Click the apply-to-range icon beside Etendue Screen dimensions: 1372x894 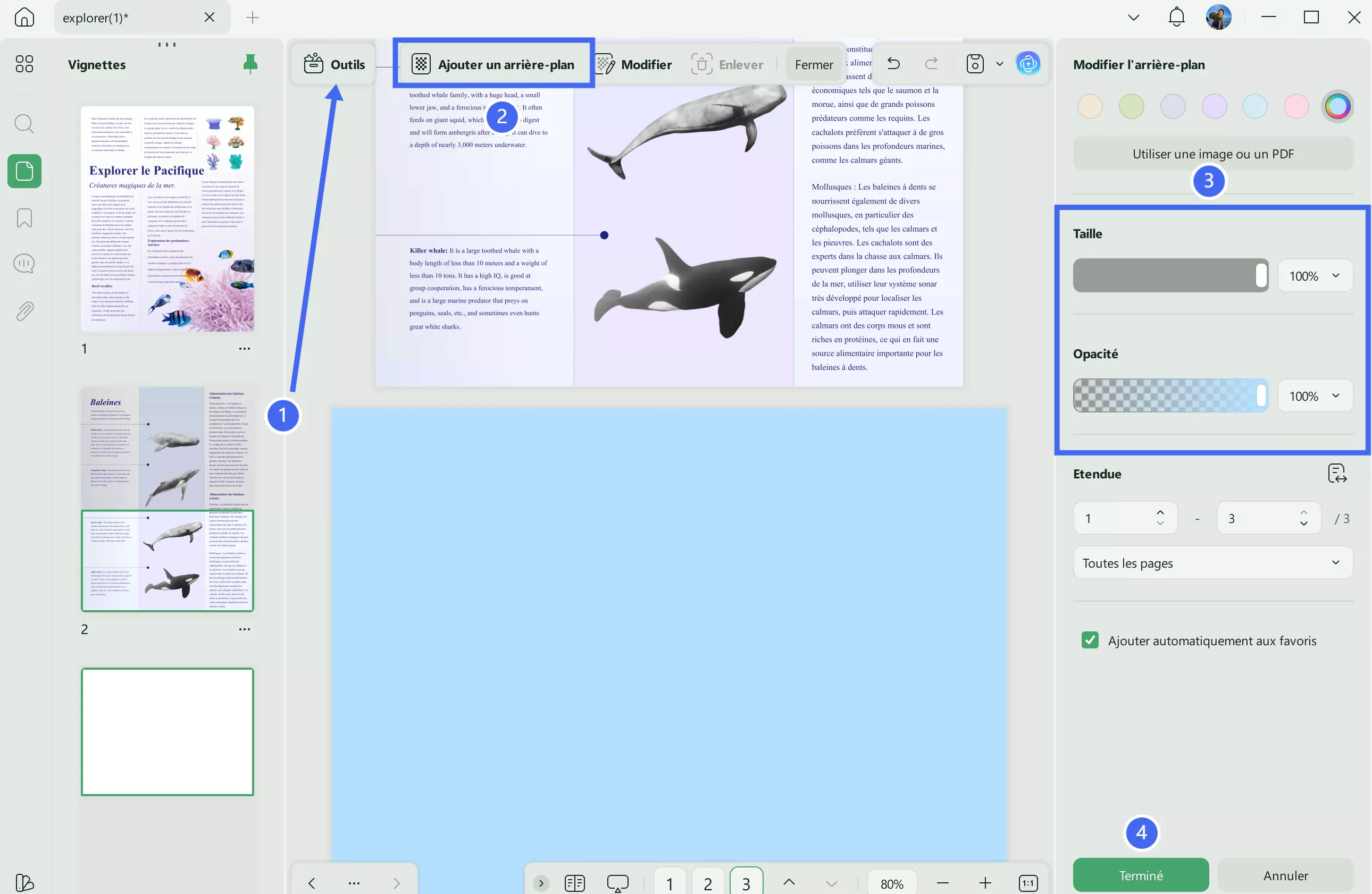pyautogui.click(x=1337, y=474)
